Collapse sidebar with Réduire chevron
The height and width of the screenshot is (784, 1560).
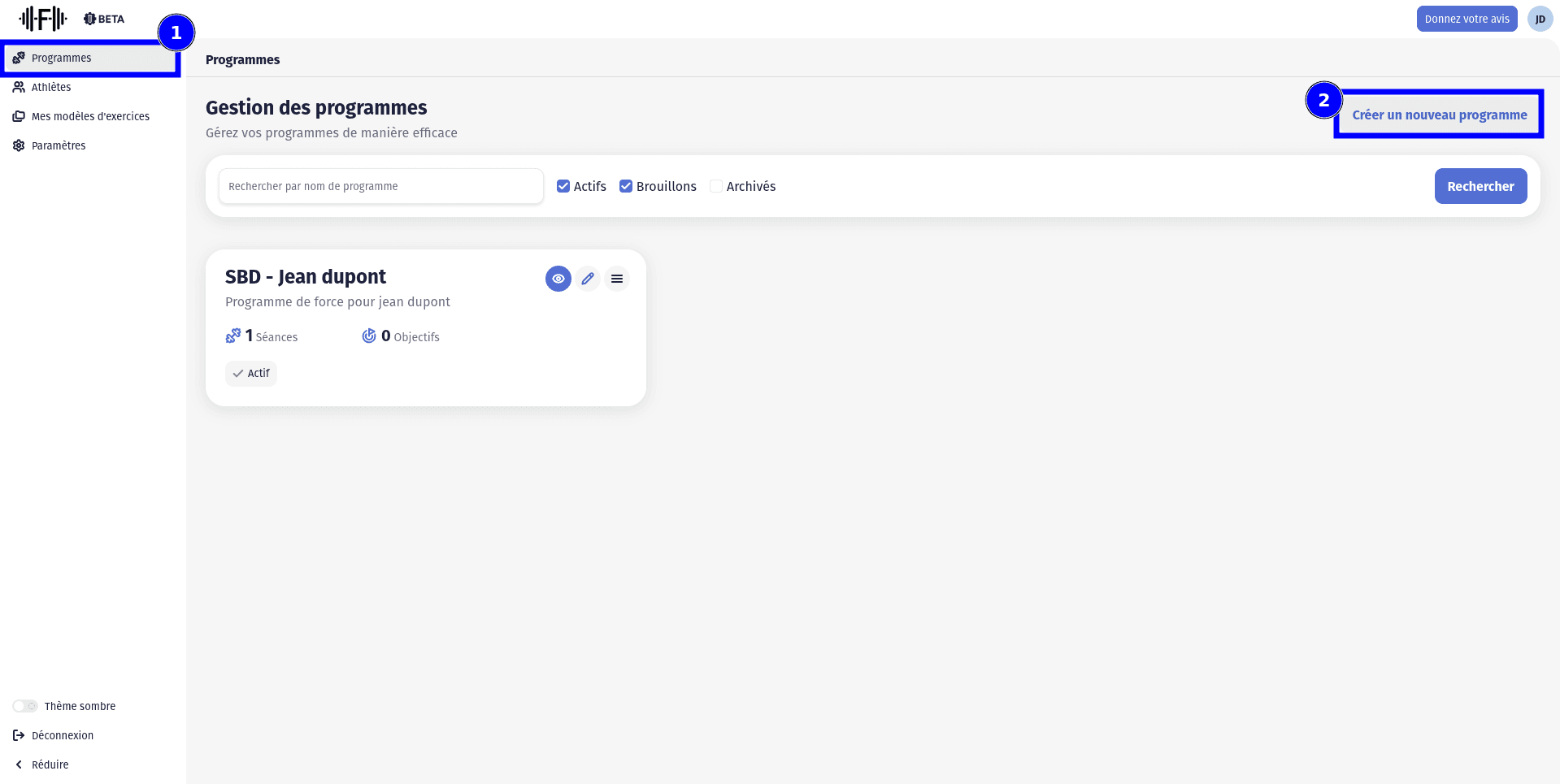[x=19, y=765]
